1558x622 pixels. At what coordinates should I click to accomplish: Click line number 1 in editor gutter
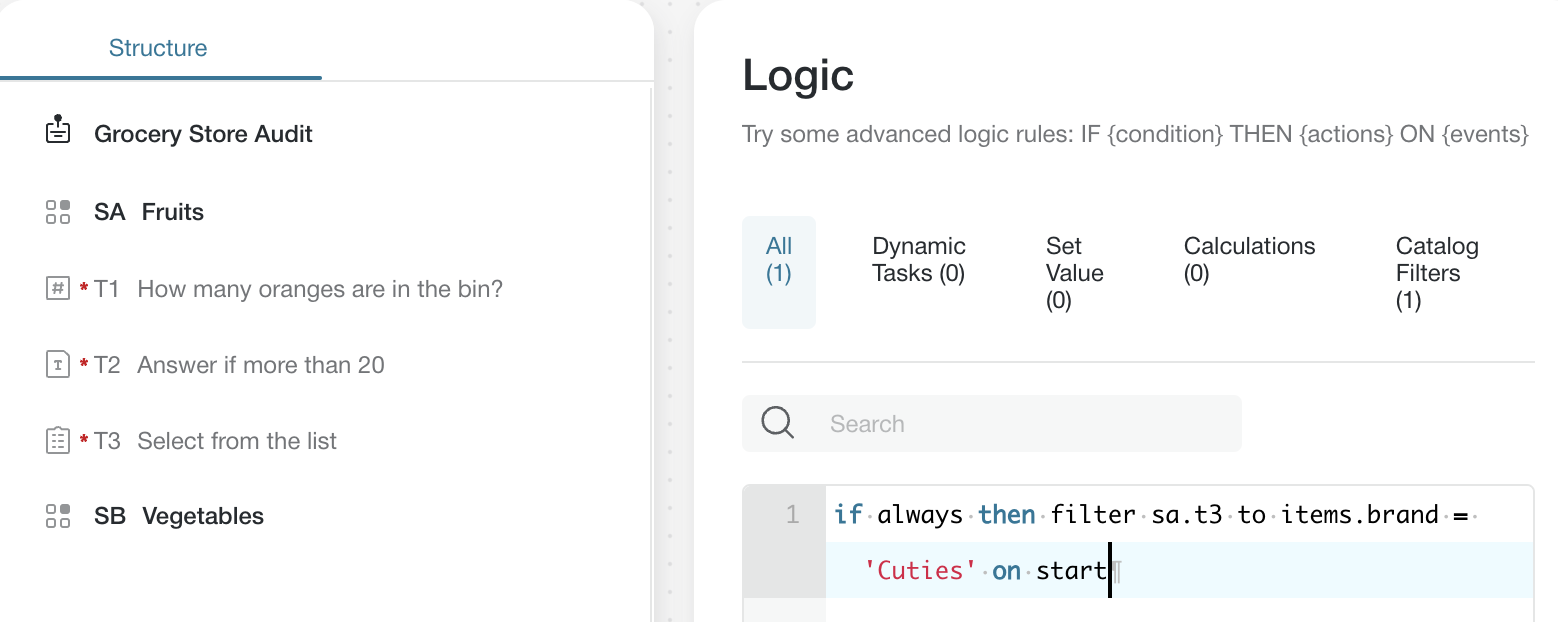[792, 515]
